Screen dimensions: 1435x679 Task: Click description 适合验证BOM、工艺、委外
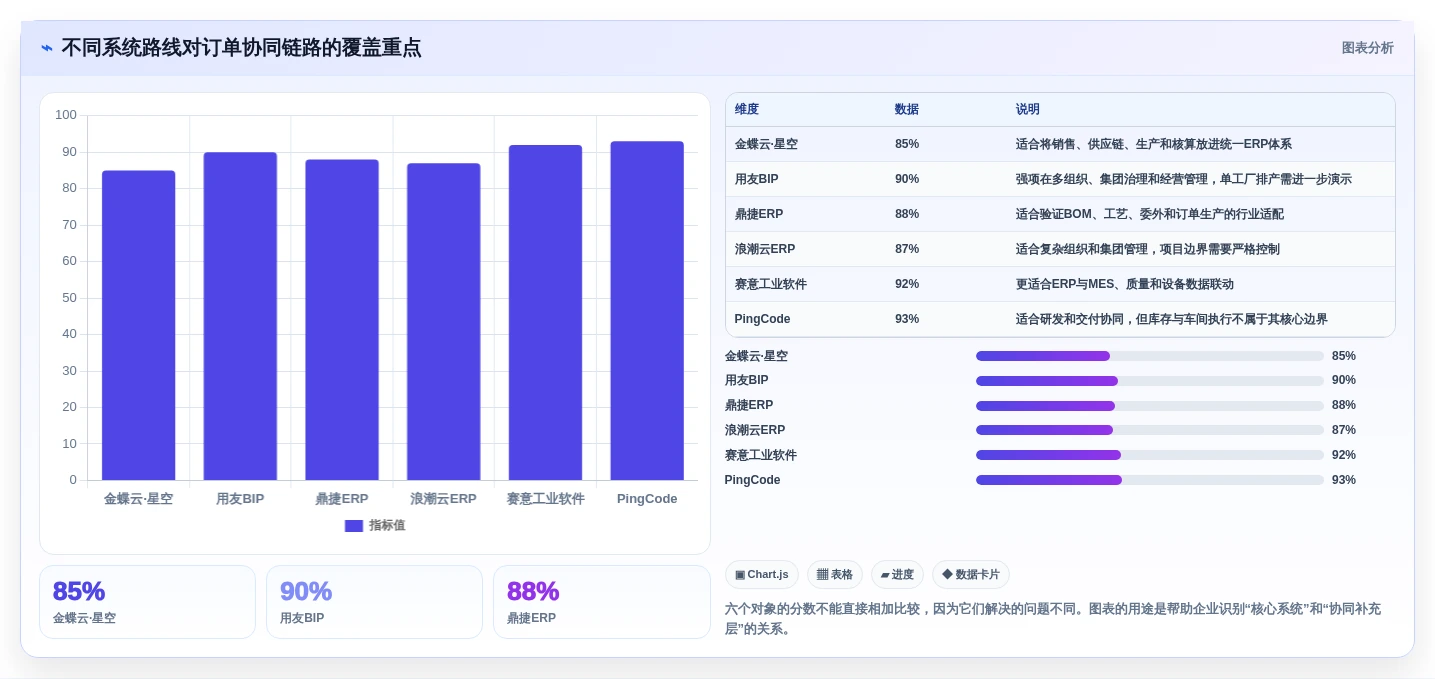click(x=1150, y=215)
